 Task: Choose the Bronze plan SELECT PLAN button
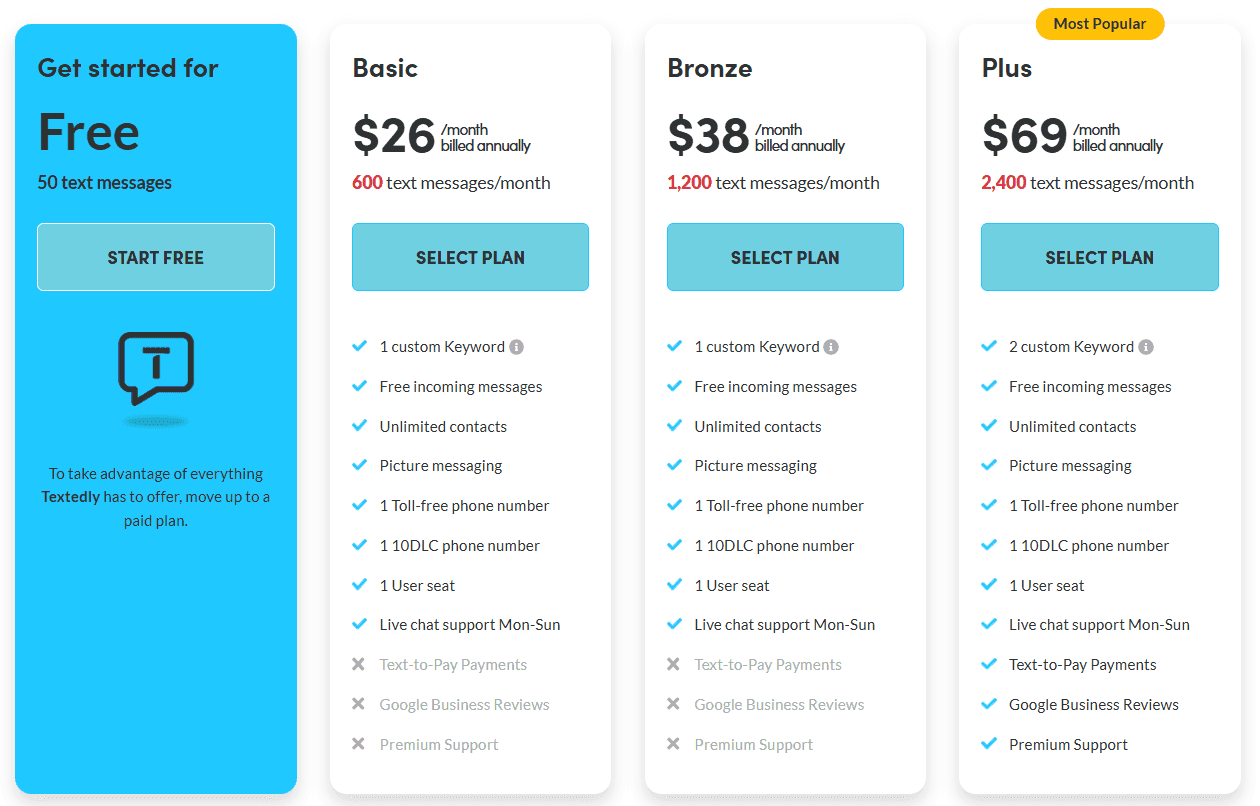click(785, 257)
